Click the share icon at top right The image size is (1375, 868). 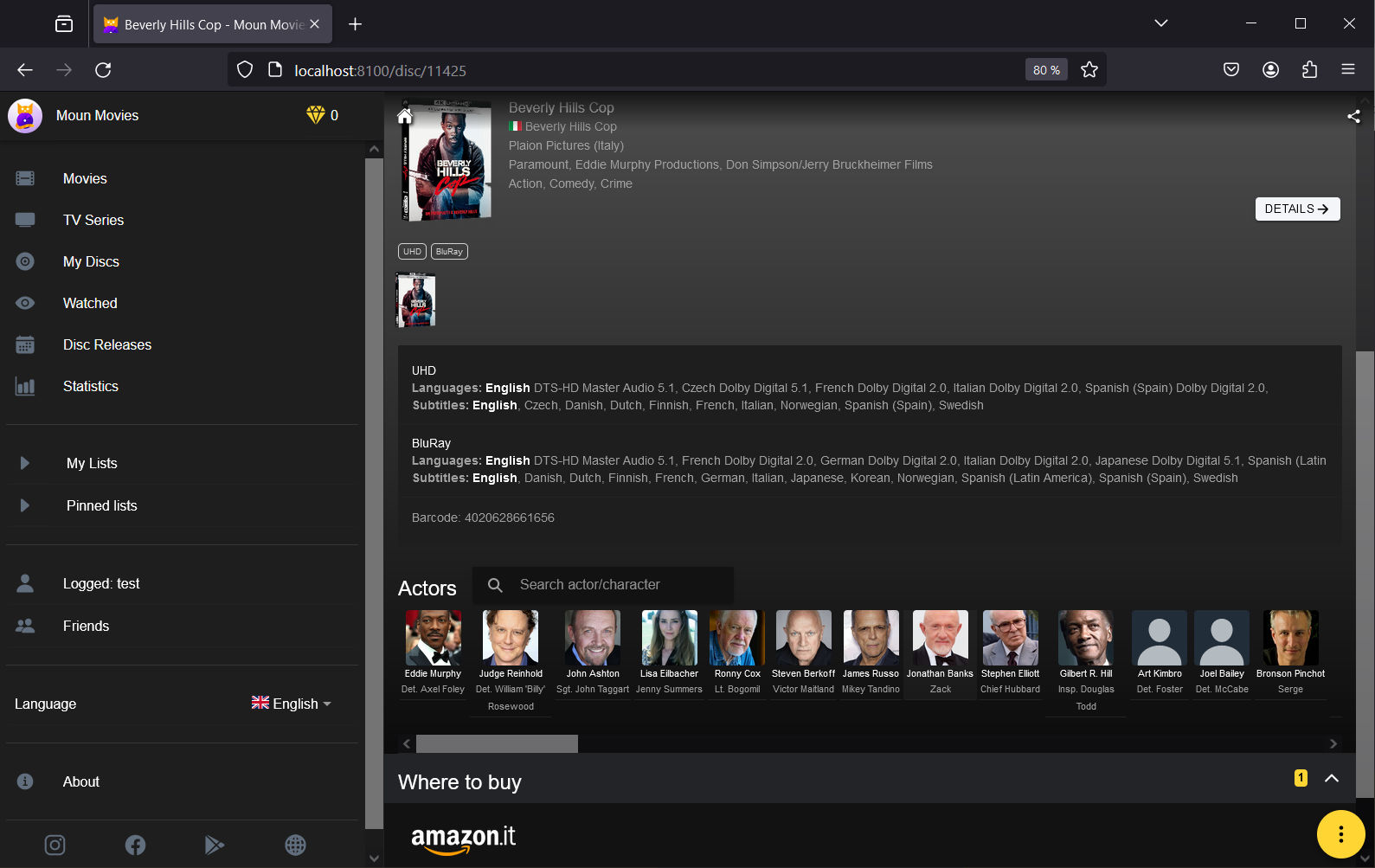[1353, 116]
